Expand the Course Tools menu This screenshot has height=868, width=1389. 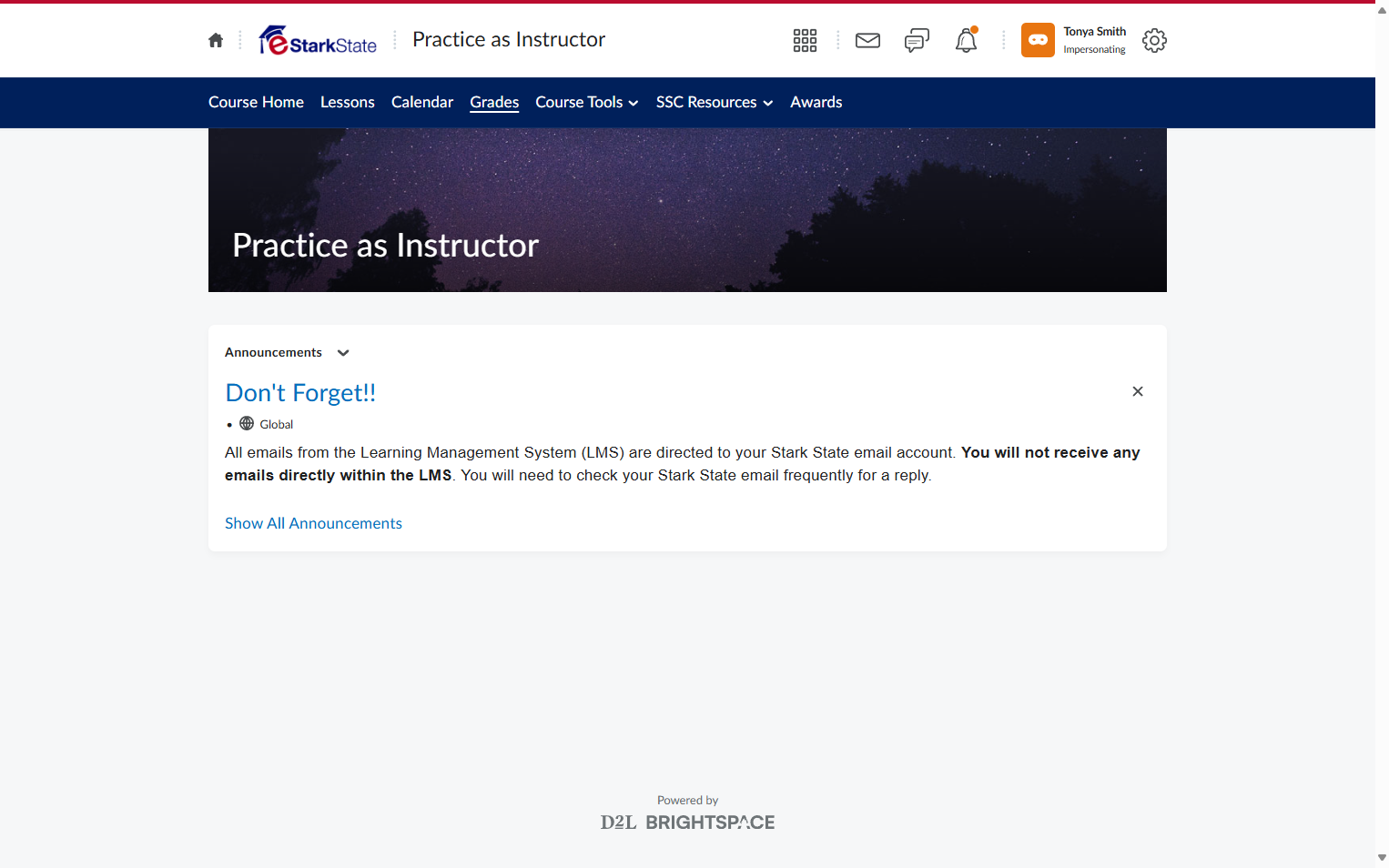tap(587, 102)
